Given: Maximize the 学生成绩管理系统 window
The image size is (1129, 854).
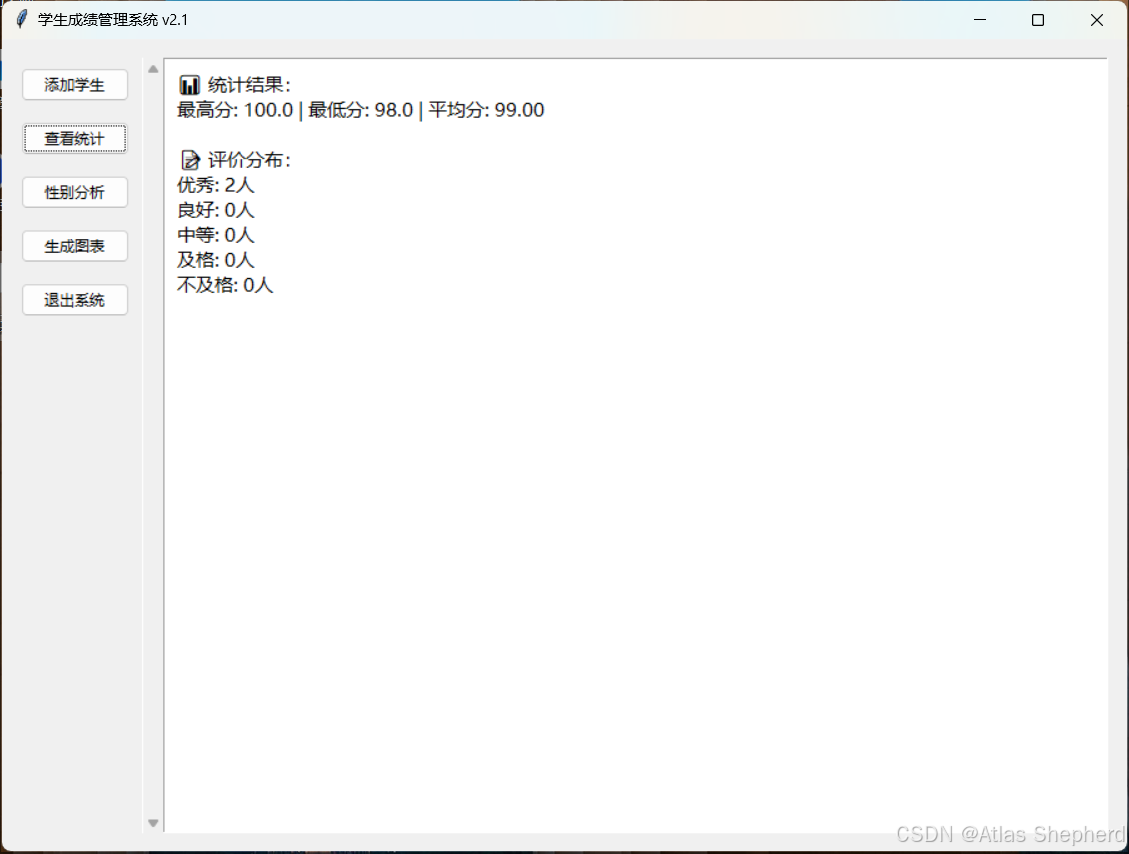Looking at the screenshot, I should coord(1038,19).
